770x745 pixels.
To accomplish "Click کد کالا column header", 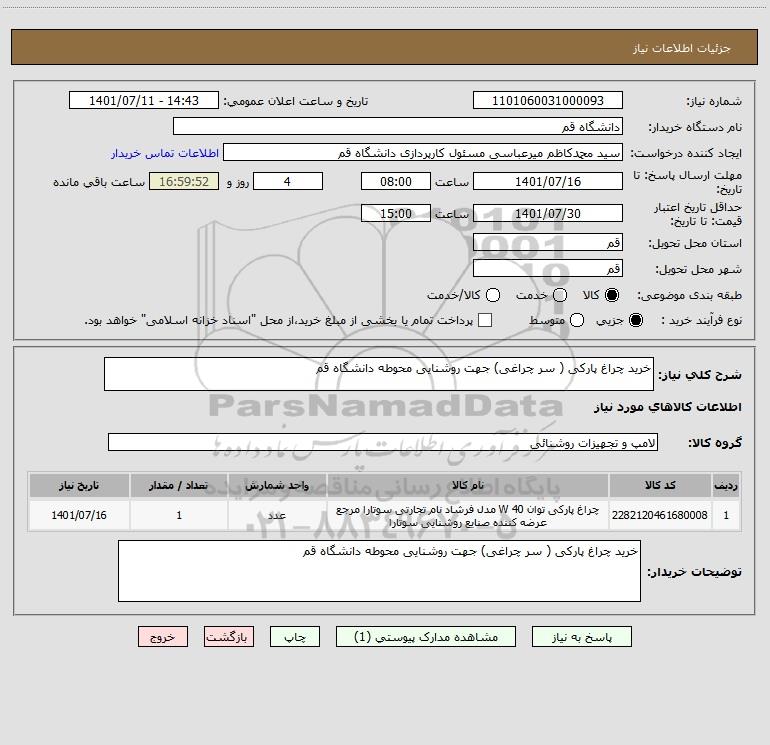I will pyautogui.click(x=660, y=486).
